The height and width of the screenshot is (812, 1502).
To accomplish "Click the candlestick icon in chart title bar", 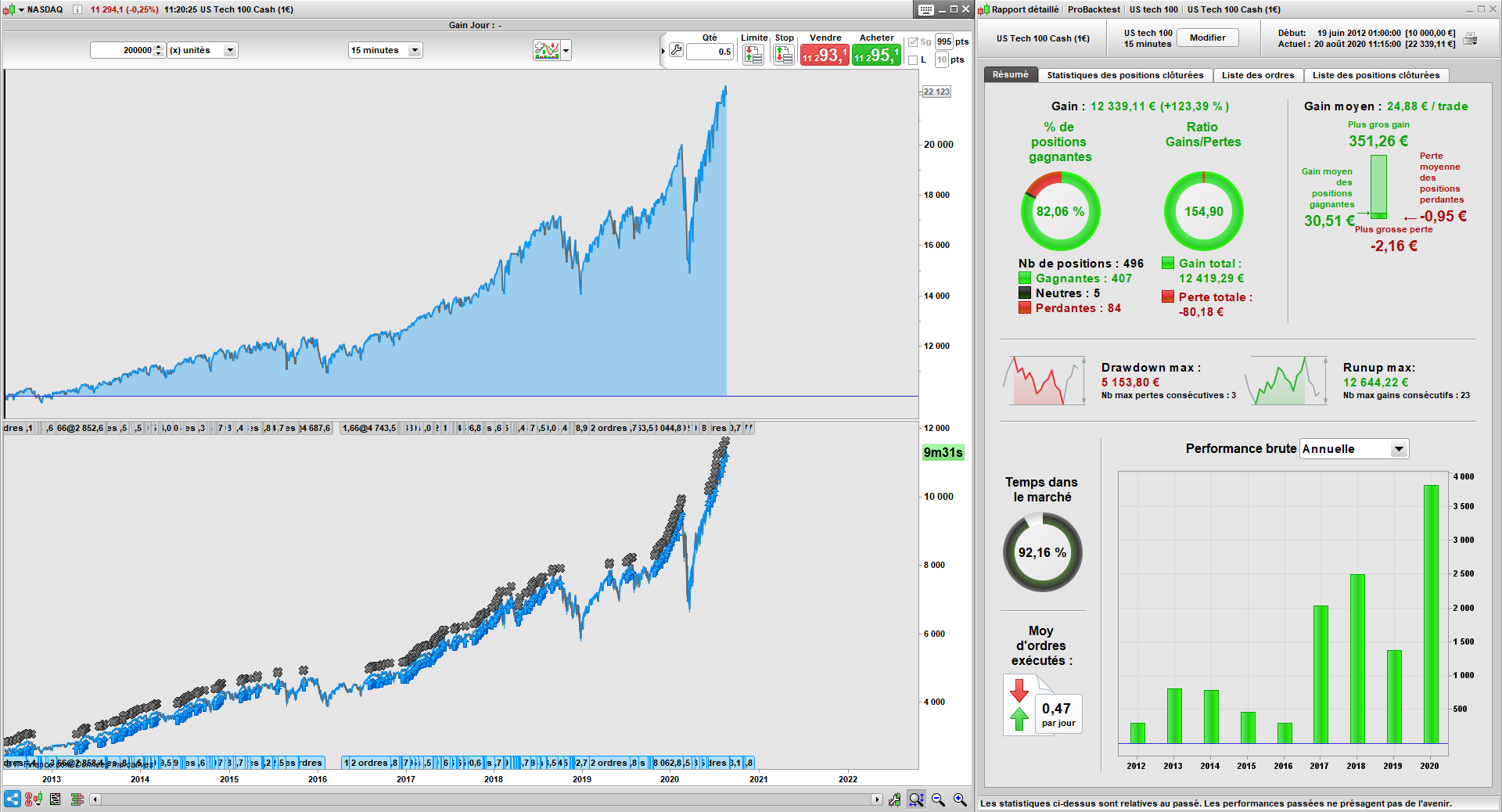I will point(9,9).
